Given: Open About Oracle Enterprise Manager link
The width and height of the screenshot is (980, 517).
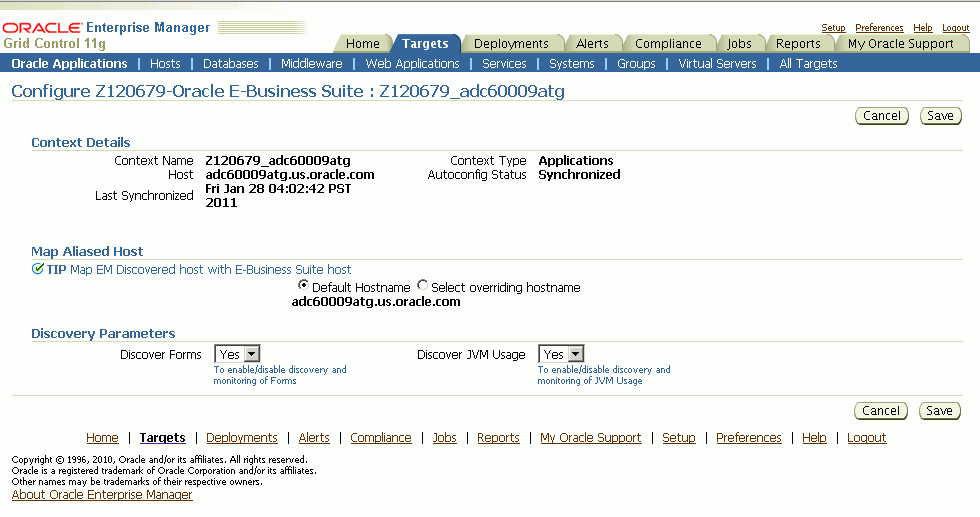Looking at the screenshot, I should pos(102,494).
